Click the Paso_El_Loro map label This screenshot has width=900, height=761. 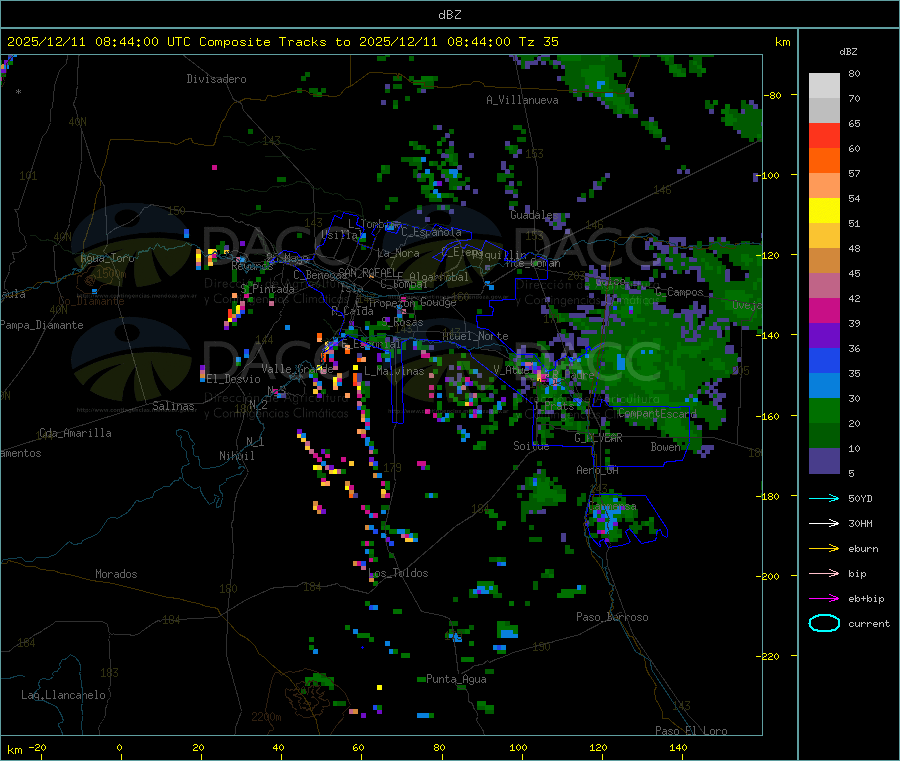coord(691,731)
